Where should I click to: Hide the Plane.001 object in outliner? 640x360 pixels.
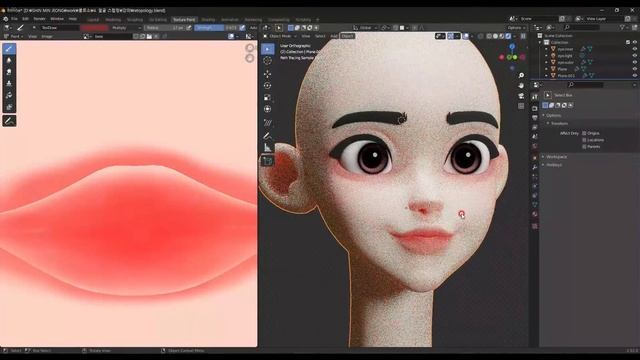click(x=635, y=76)
